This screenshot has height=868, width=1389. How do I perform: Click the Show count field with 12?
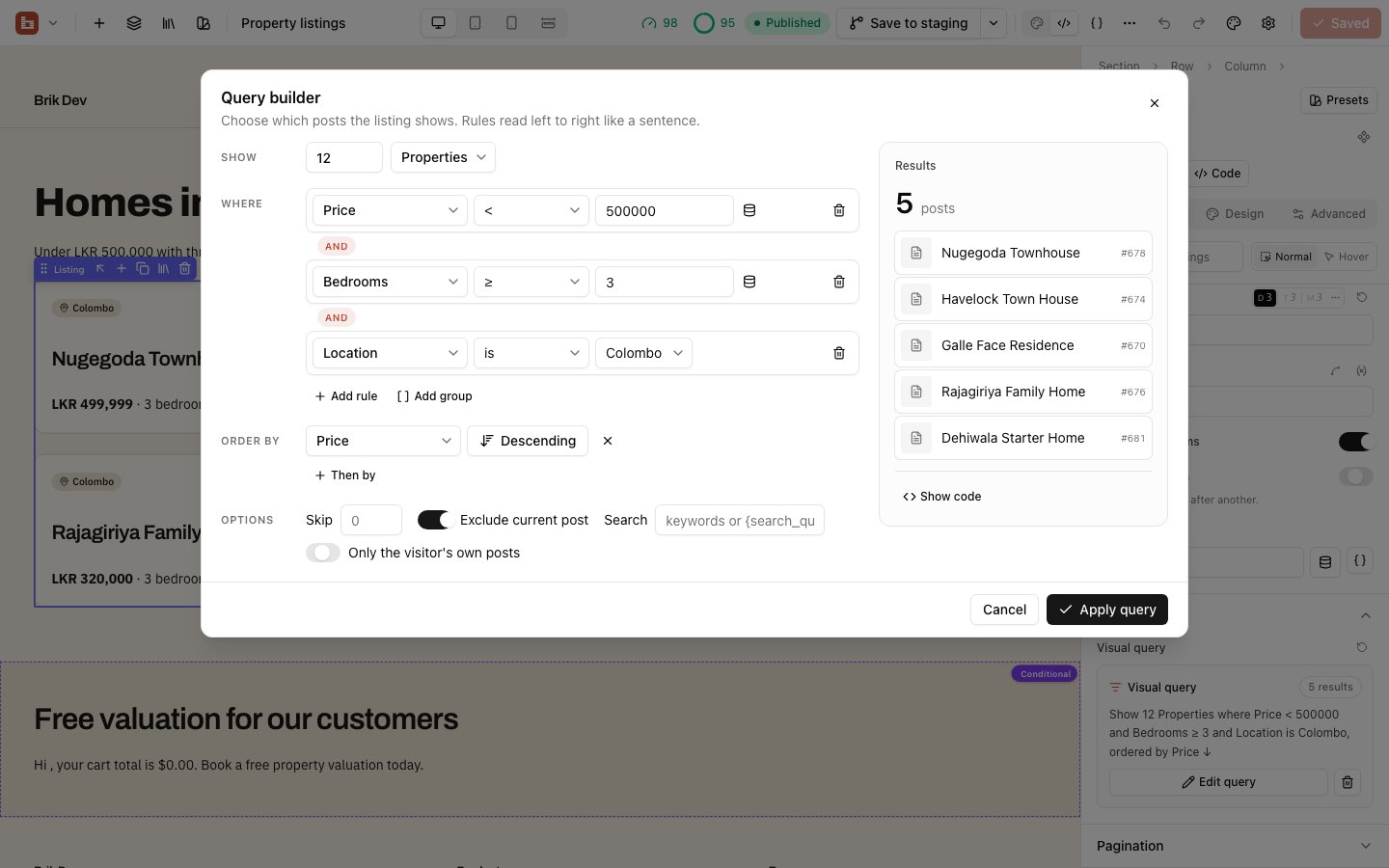[344, 157]
